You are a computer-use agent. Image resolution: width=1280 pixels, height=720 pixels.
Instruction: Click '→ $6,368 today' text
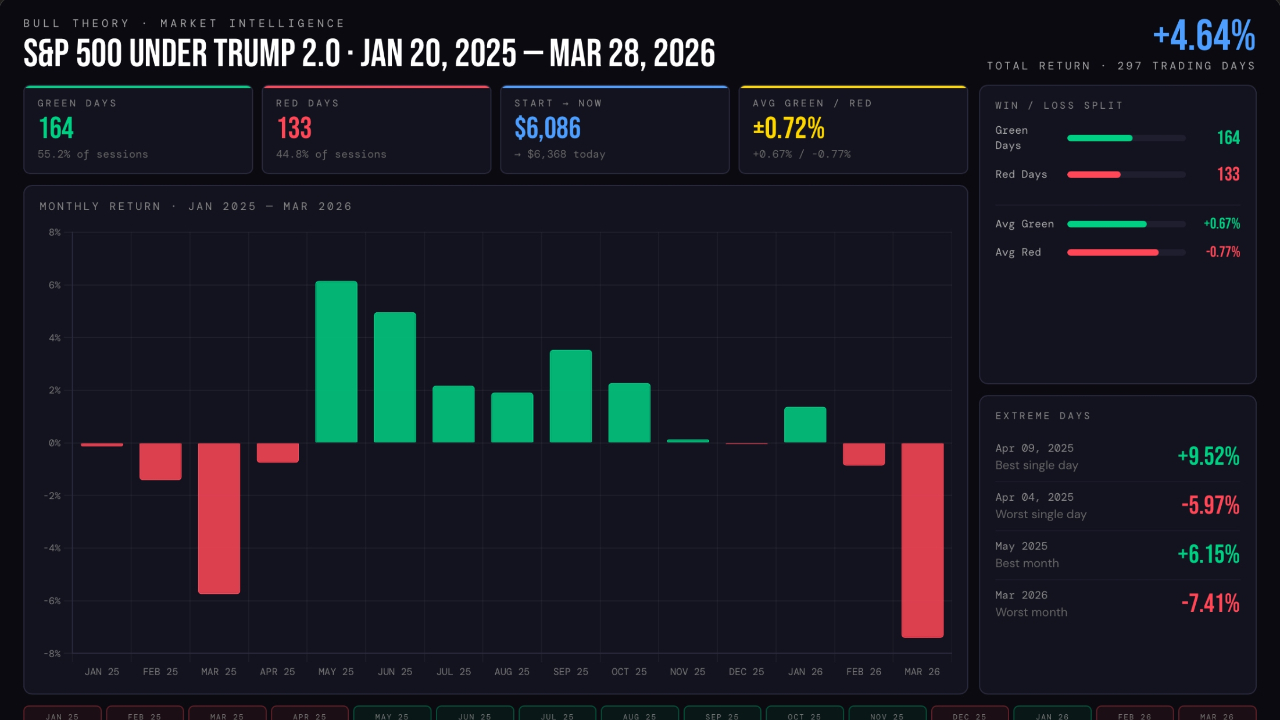coord(560,154)
